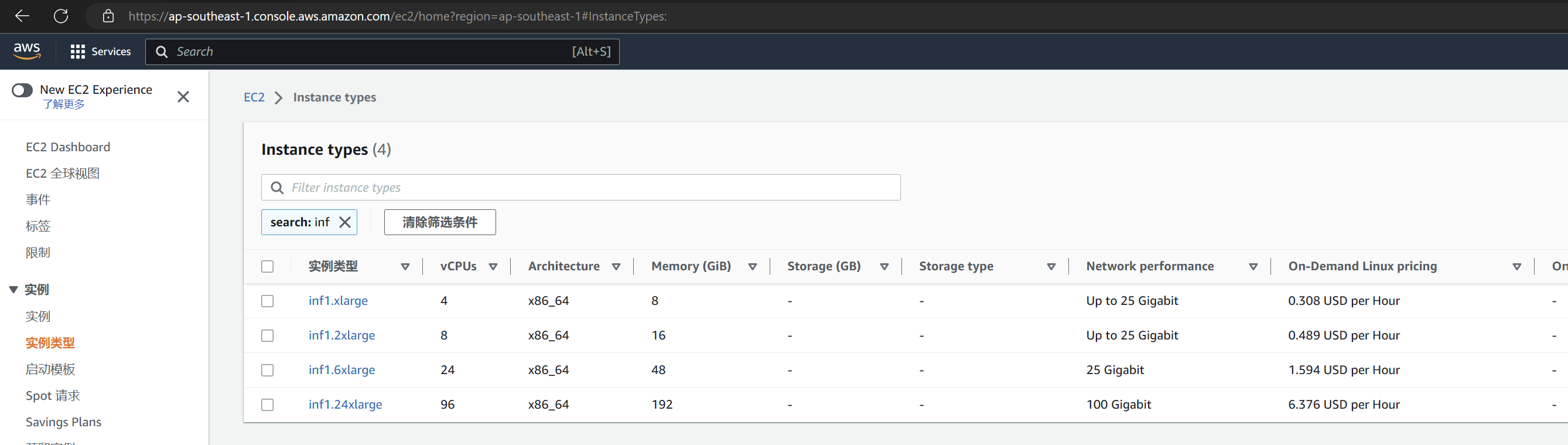Collapse the 实例 section in the sidebar
The image size is (1568, 445).
click(13, 290)
